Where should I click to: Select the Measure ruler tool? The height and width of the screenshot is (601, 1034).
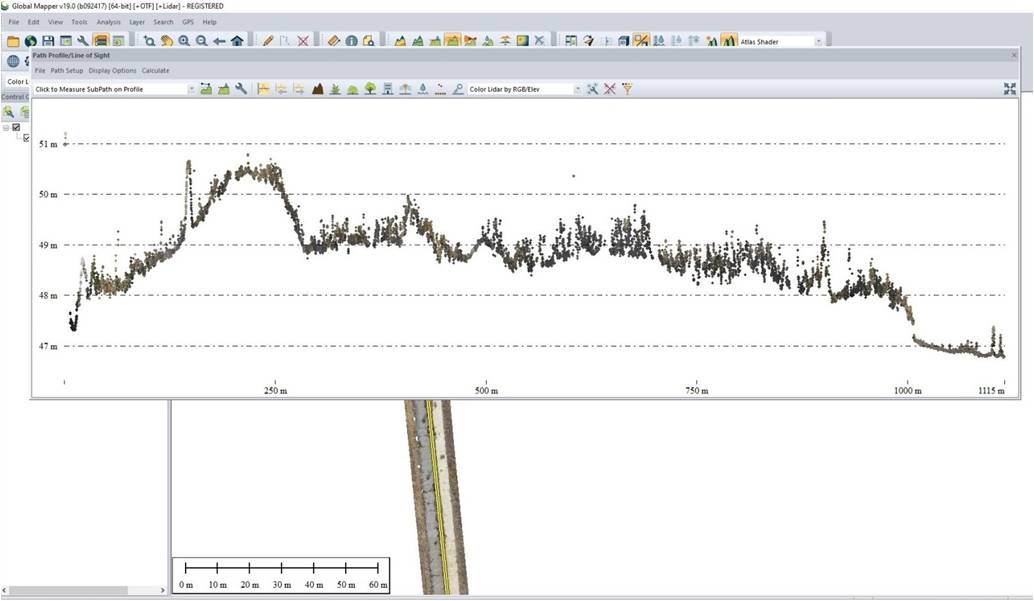pos(334,41)
